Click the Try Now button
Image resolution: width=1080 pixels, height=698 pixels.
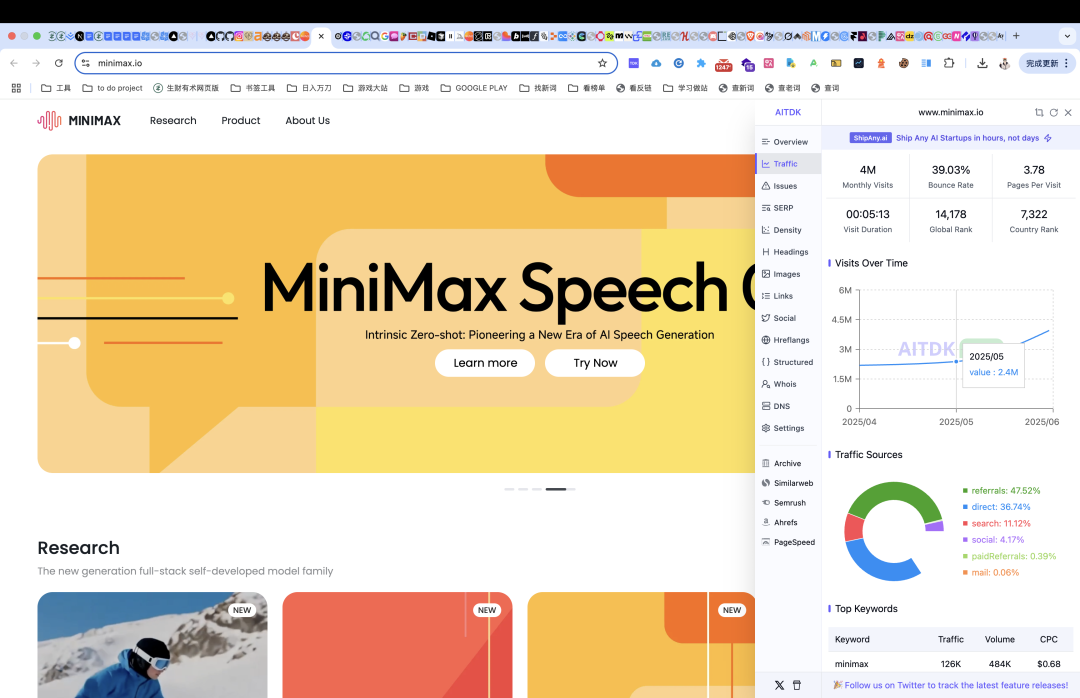point(595,363)
